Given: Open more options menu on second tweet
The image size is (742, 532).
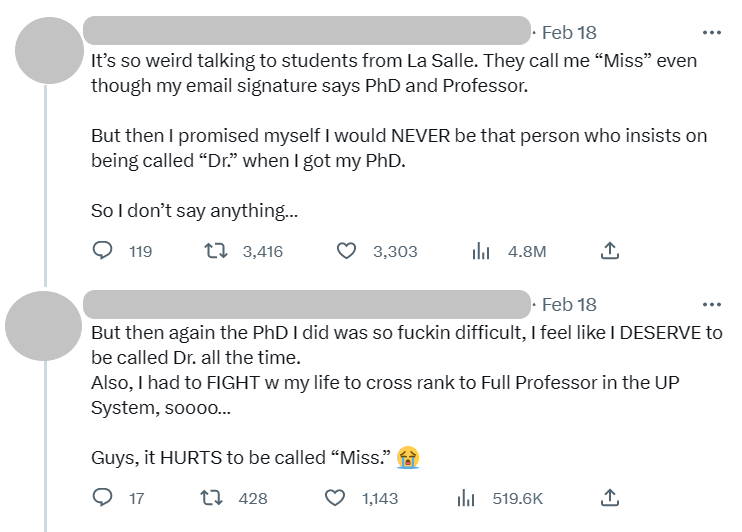Looking at the screenshot, I should (712, 304).
